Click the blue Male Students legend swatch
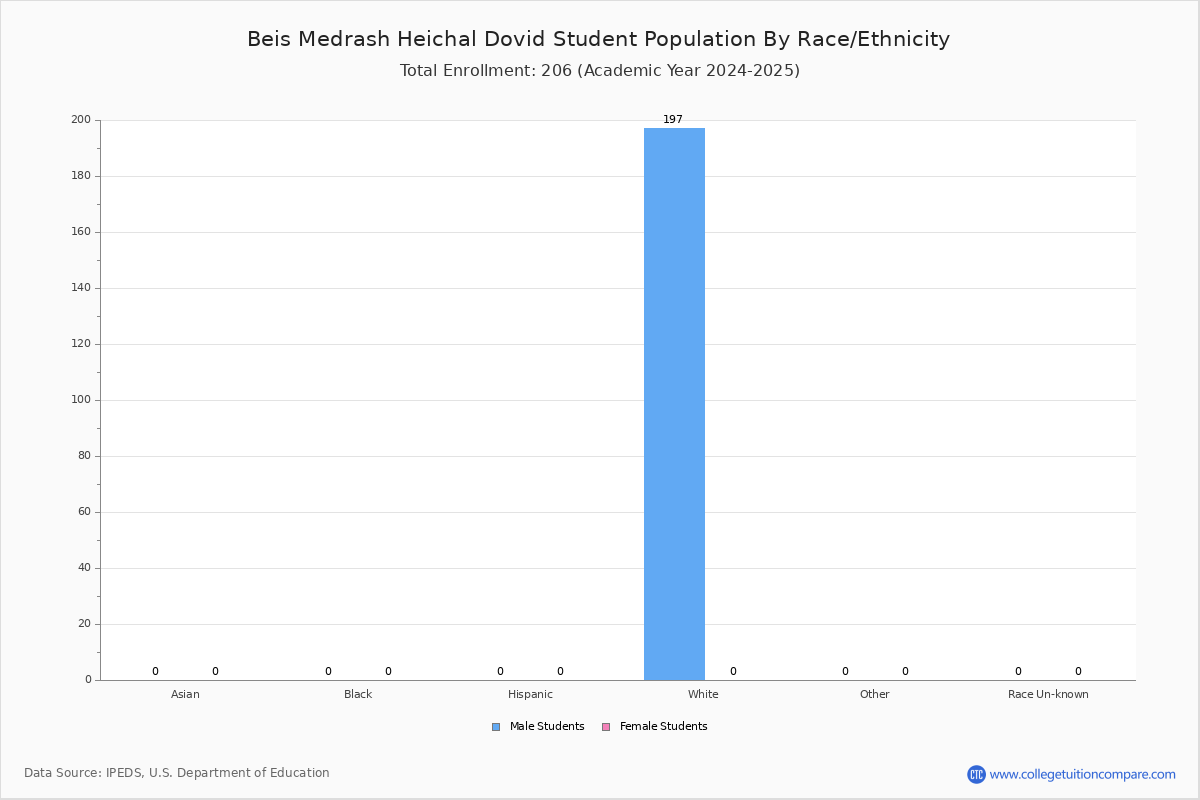Image resolution: width=1200 pixels, height=800 pixels. tap(496, 727)
